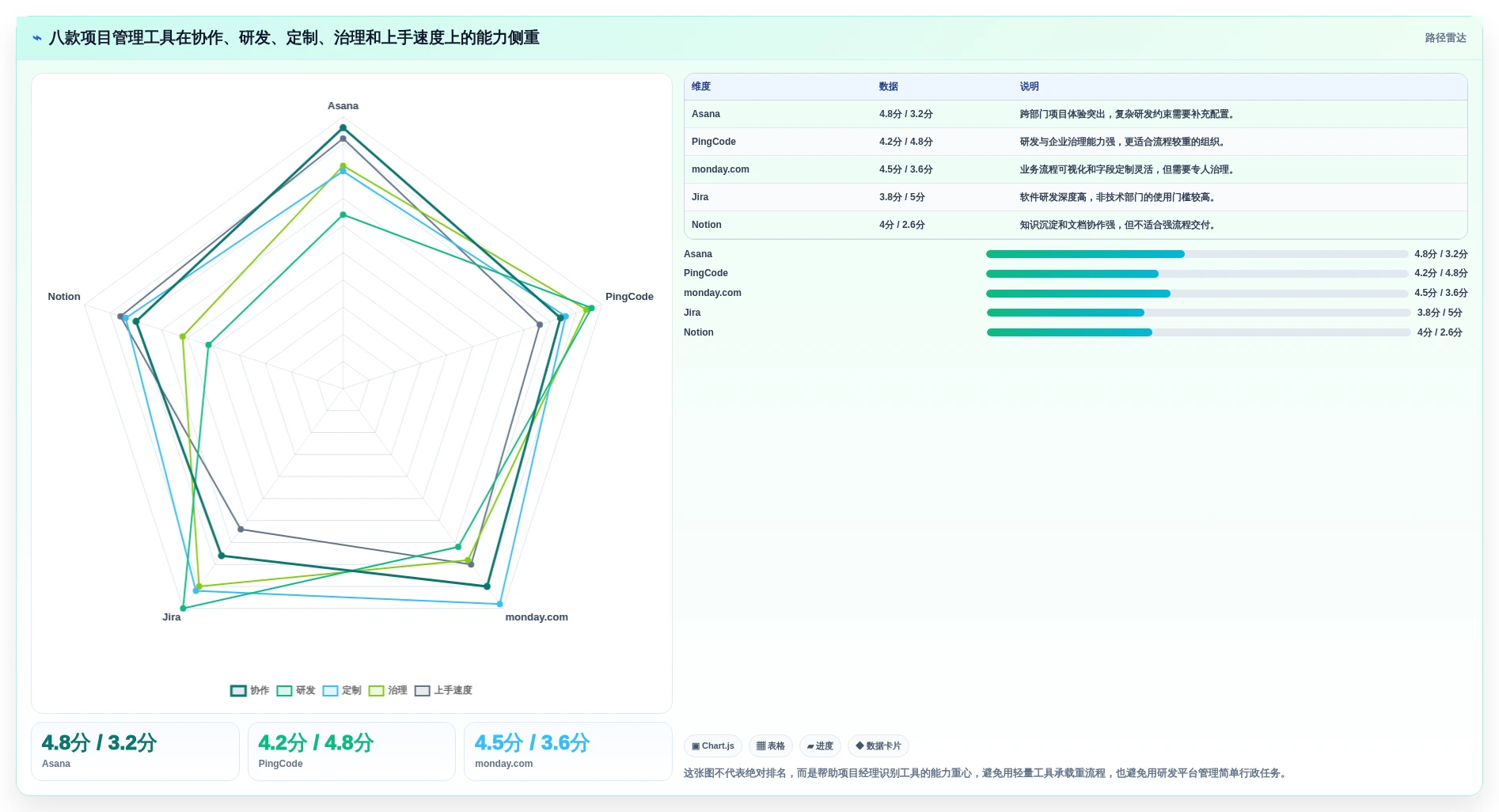Select the 维度 column header
The width and height of the screenshot is (1499, 812).
(x=701, y=86)
